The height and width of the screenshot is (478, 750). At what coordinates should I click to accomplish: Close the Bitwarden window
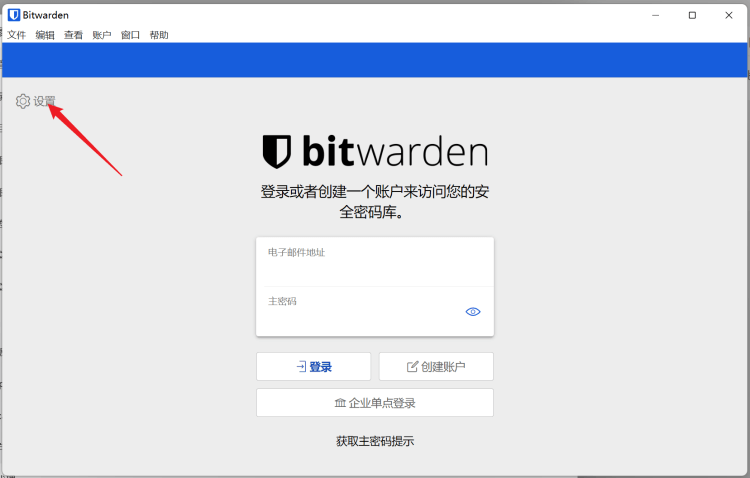tap(728, 15)
